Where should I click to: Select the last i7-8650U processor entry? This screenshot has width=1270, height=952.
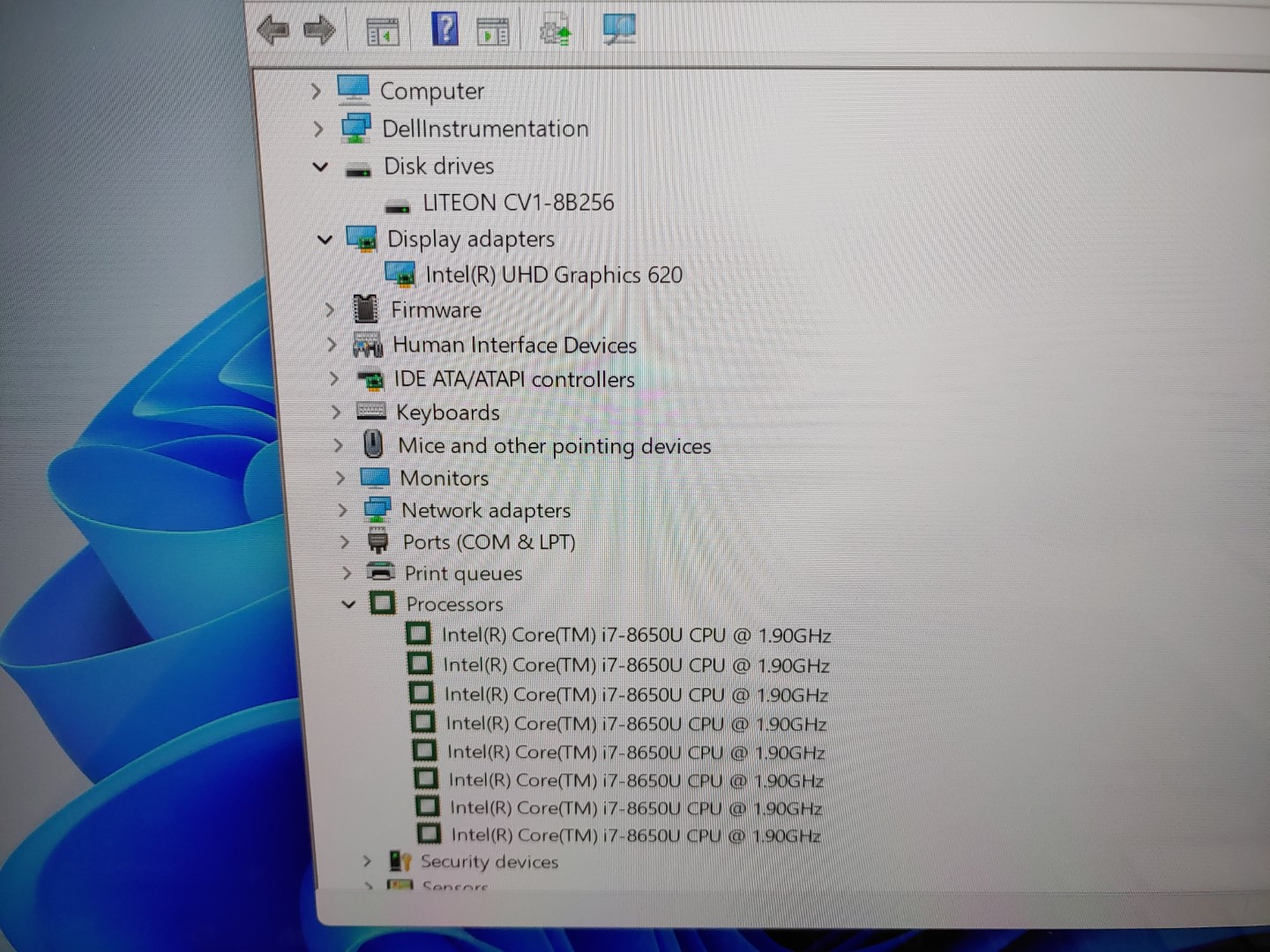[x=636, y=835]
